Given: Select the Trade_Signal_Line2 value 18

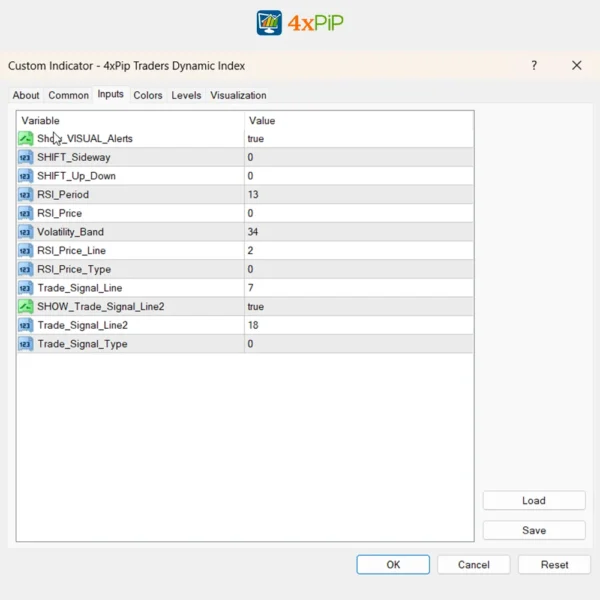Looking at the screenshot, I should 253,325.
